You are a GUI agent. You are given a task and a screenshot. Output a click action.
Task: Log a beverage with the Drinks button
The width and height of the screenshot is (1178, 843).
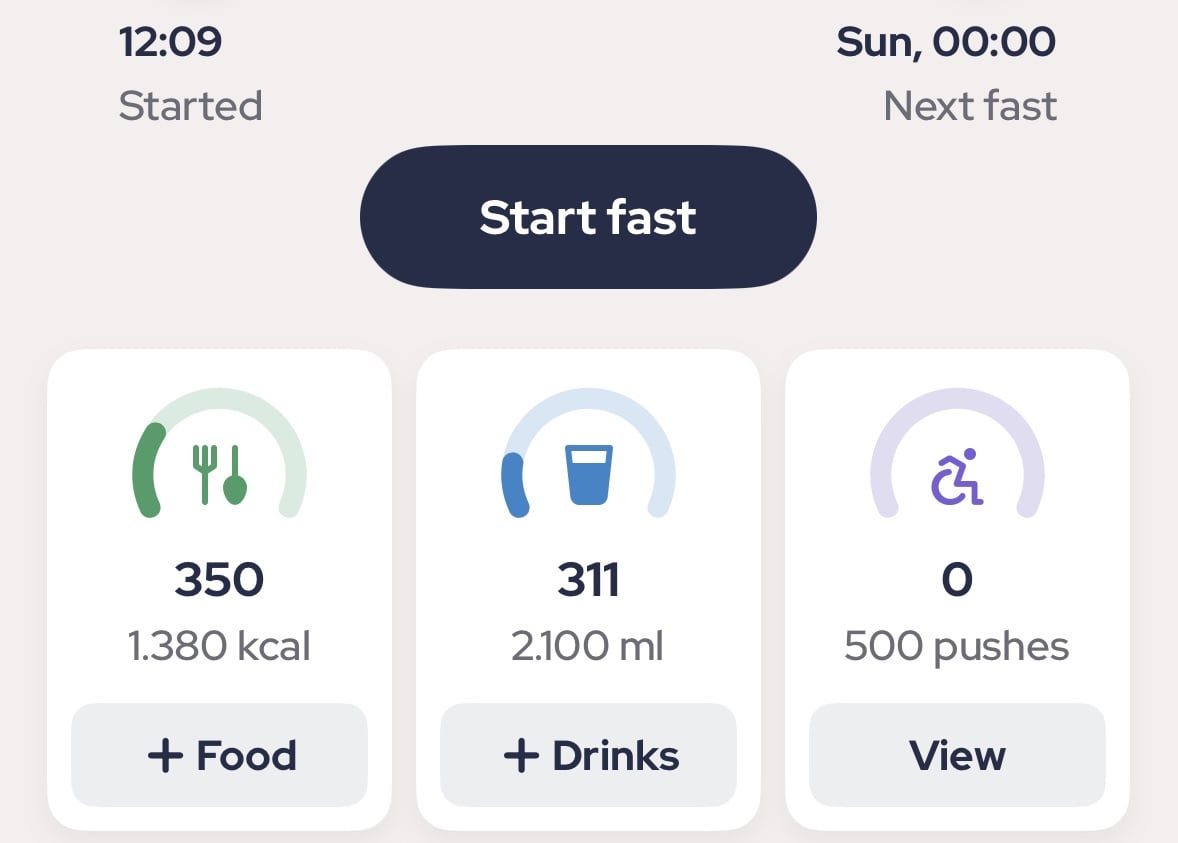pos(588,755)
